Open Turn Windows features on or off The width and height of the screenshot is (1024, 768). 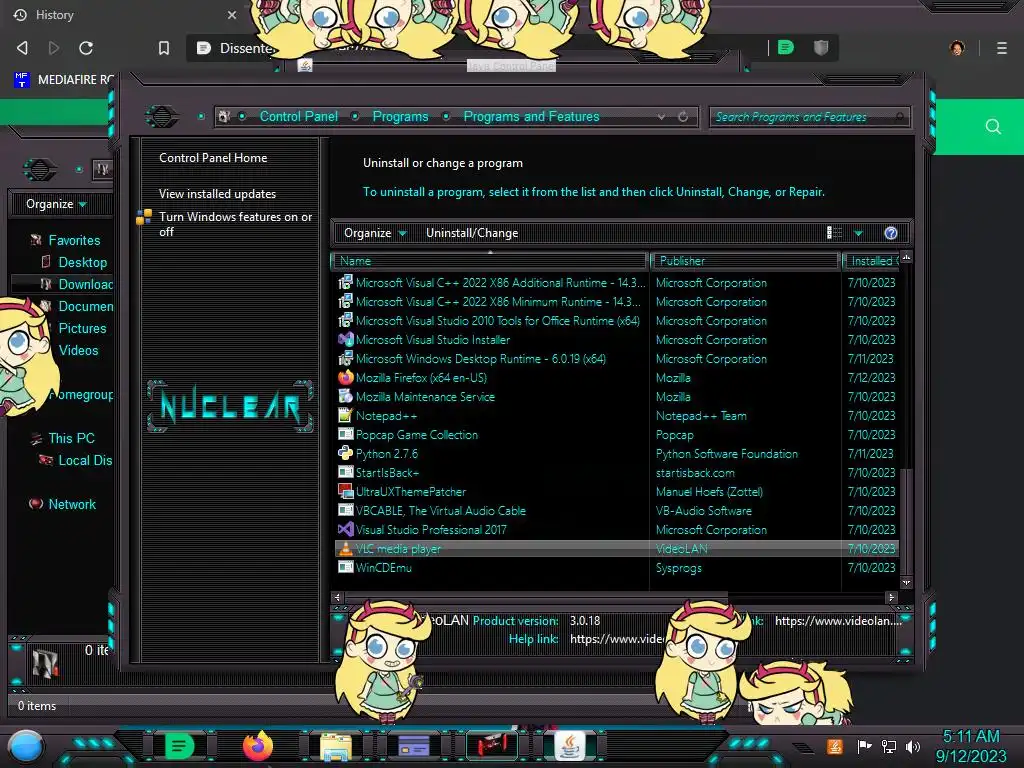(235, 224)
